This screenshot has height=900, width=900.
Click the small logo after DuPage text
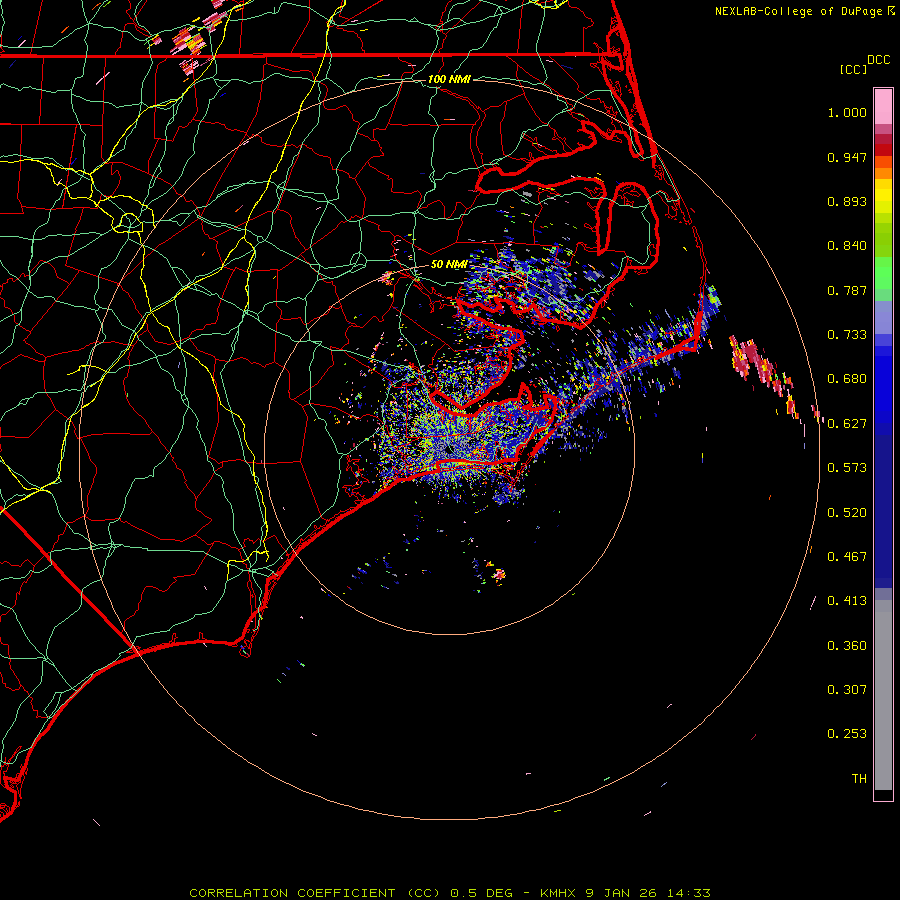point(890,11)
